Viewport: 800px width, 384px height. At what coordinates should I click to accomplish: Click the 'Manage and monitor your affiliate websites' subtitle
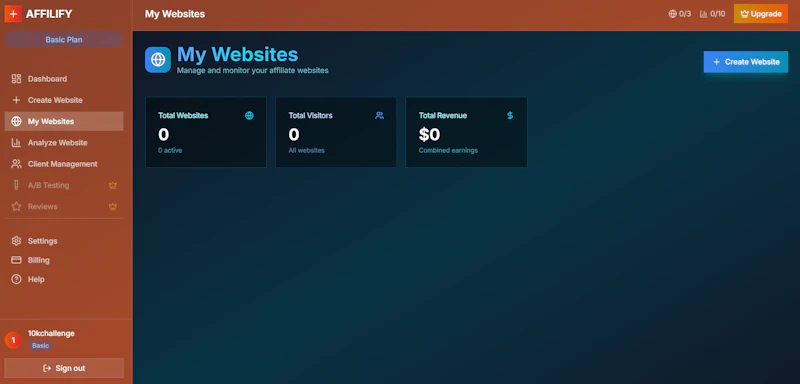[x=253, y=70]
